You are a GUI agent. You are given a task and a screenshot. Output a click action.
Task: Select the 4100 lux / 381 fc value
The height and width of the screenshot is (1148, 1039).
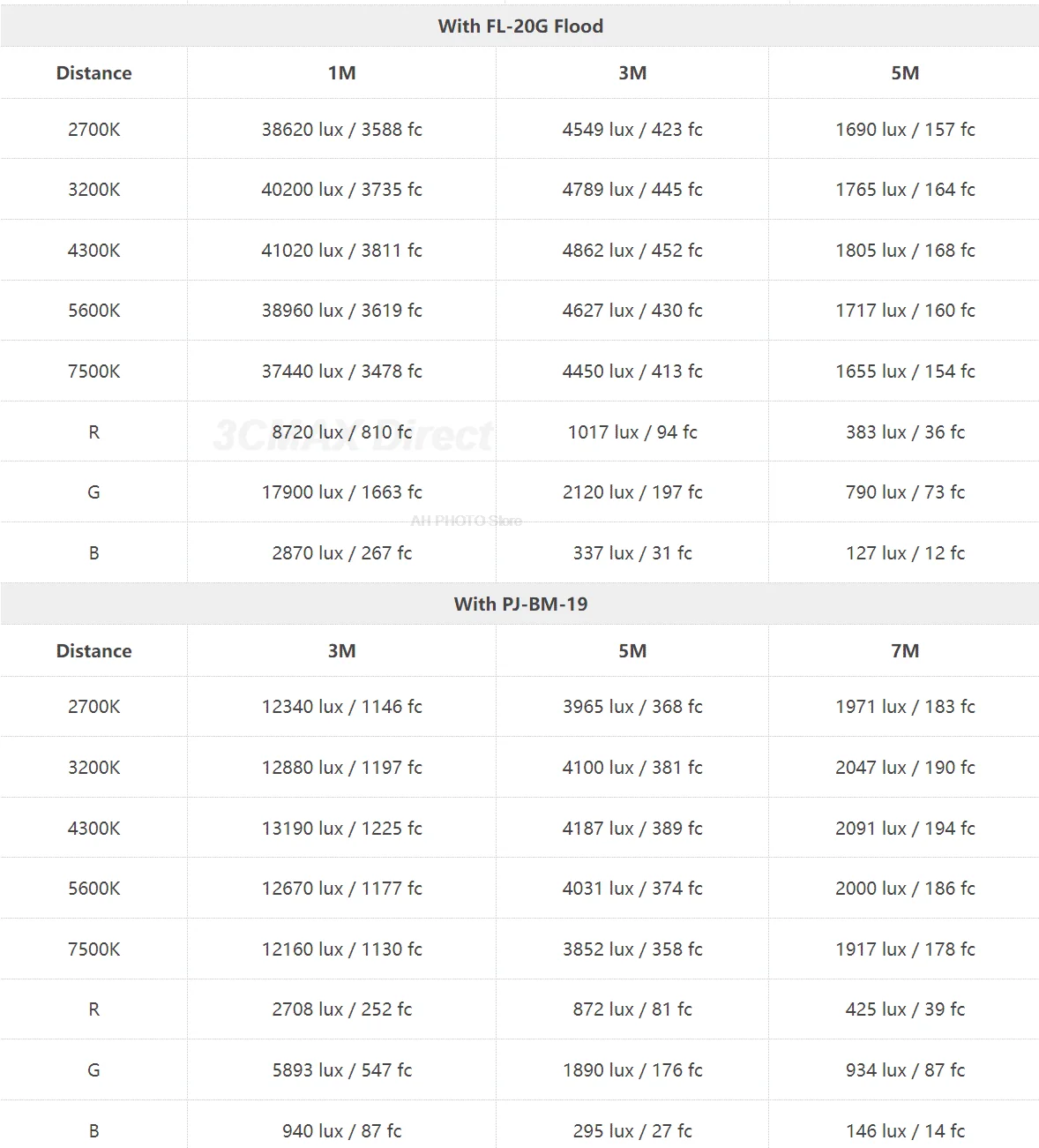click(632, 768)
